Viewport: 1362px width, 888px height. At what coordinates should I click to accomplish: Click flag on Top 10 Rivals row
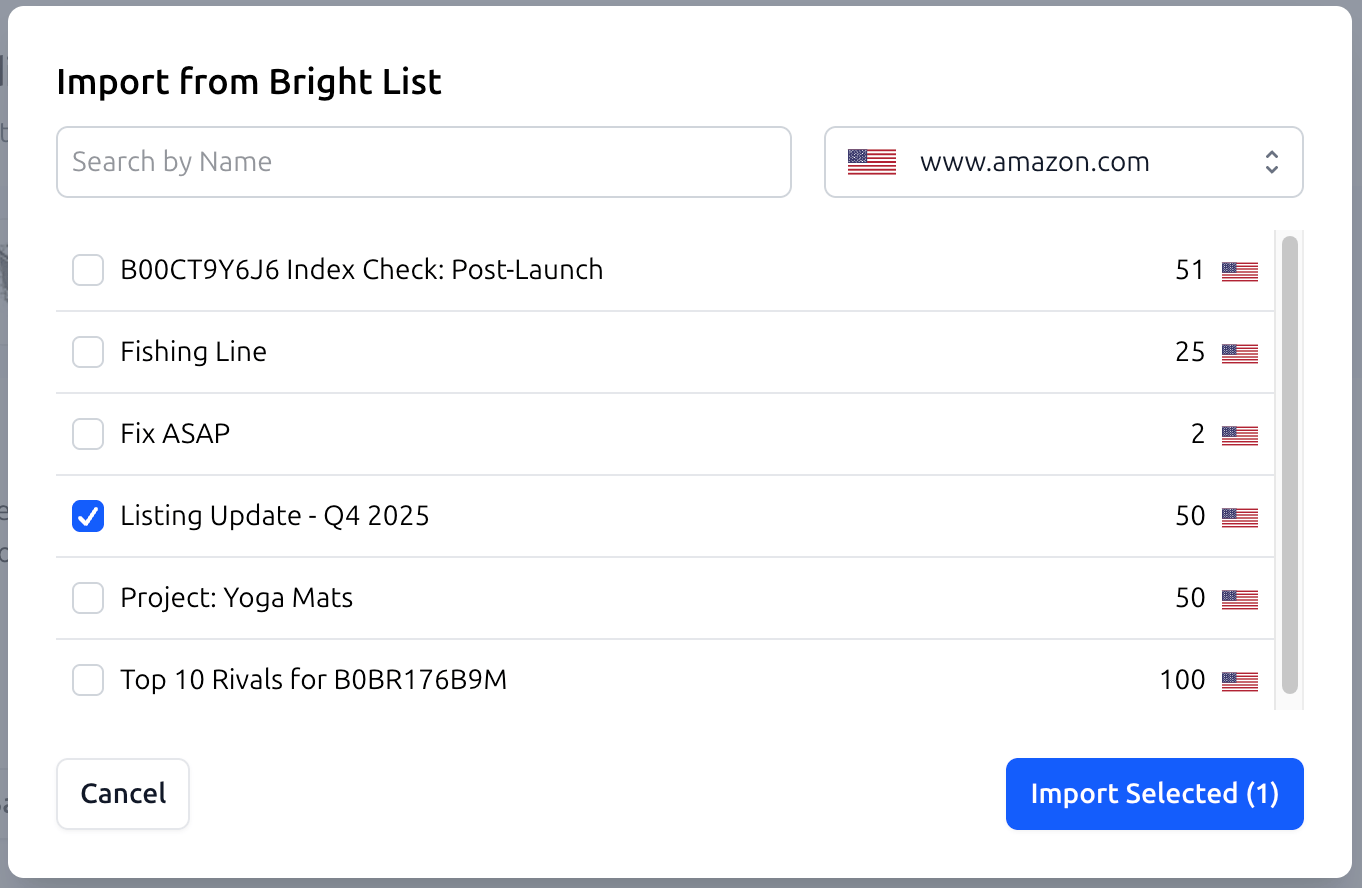[1239, 681]
